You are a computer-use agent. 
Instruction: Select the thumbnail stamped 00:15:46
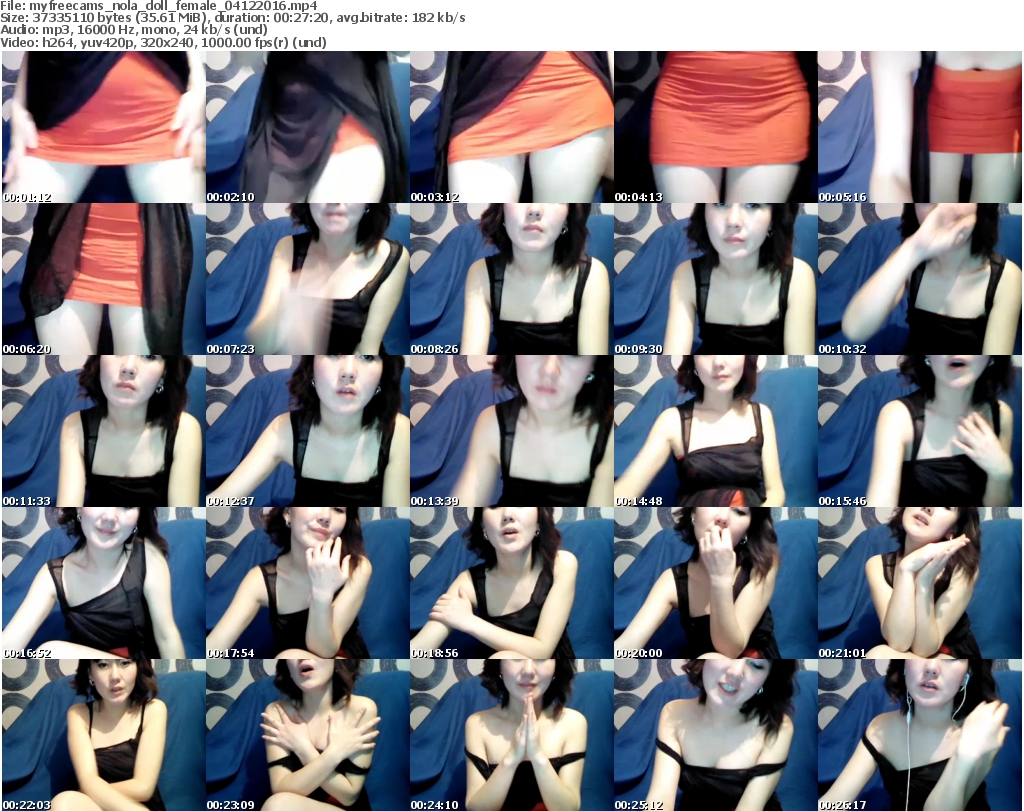(920, 431)
